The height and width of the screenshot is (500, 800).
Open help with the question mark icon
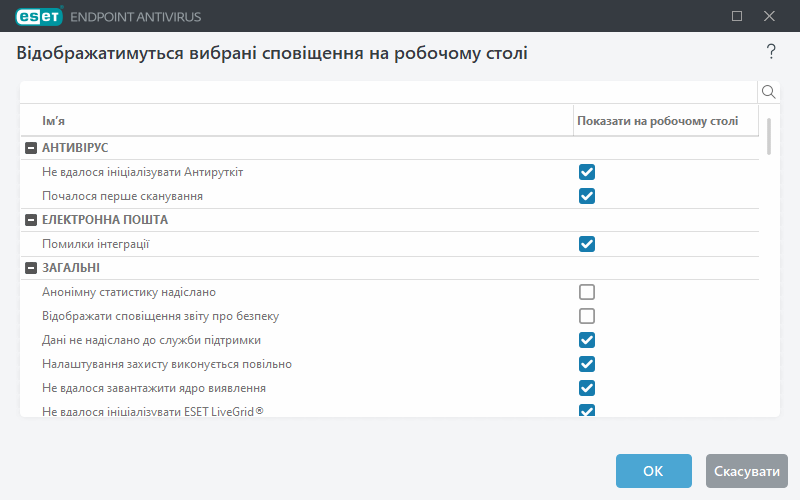pyautogui.click(x=771, y=52)
